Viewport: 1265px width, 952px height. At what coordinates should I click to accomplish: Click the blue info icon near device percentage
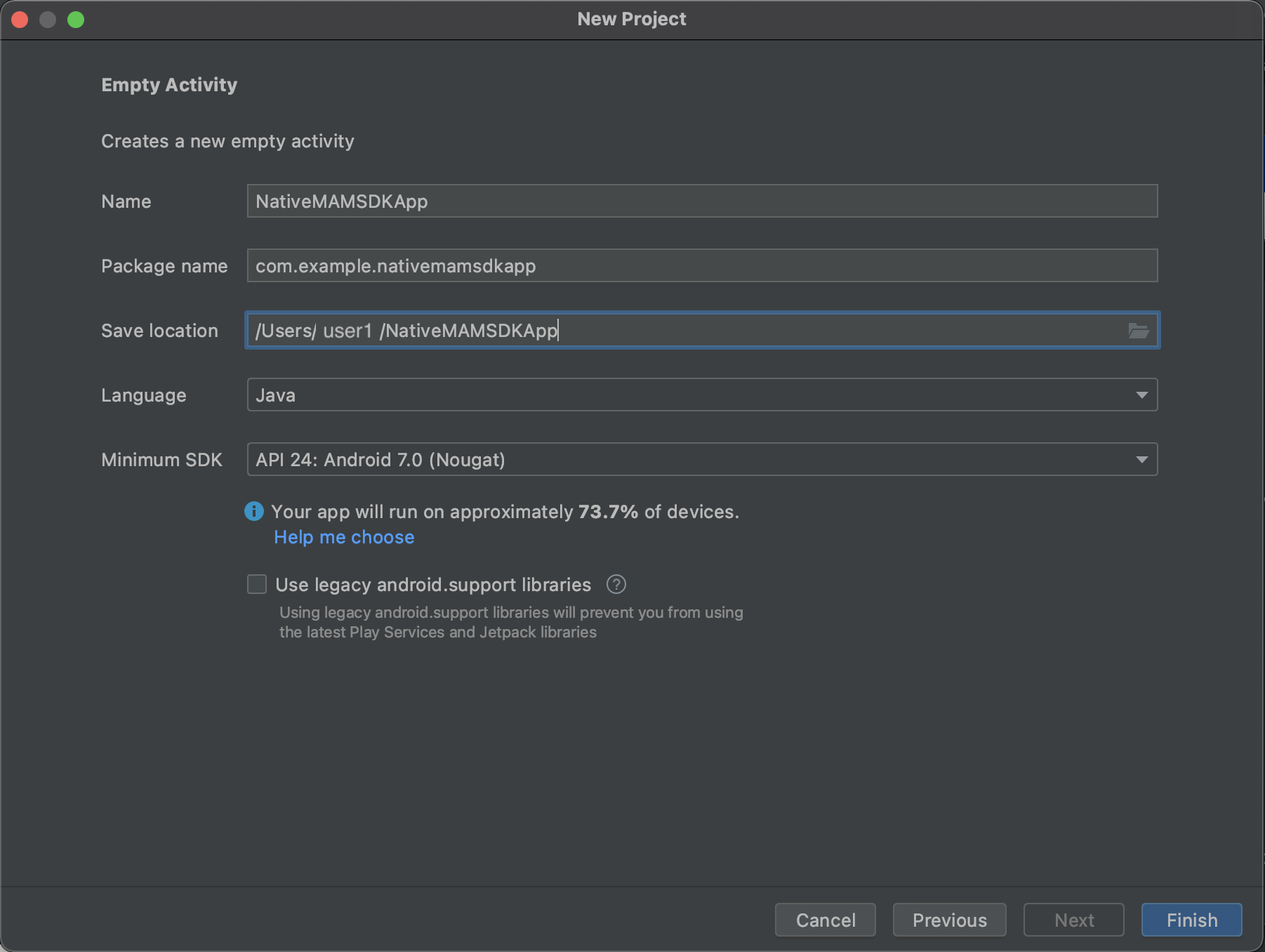click(x=253, y=511)
